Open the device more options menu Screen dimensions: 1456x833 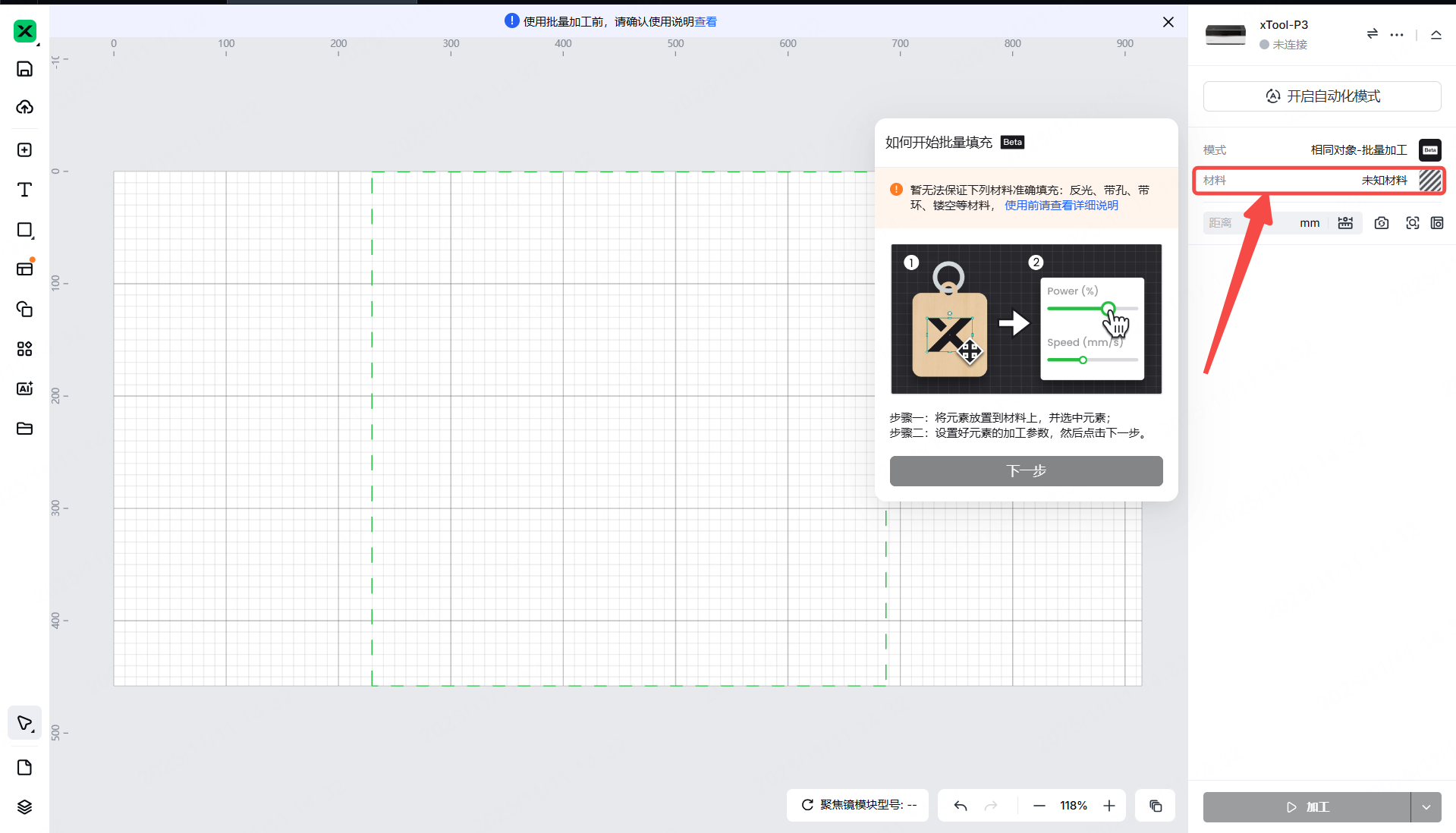coord(1396,35)
